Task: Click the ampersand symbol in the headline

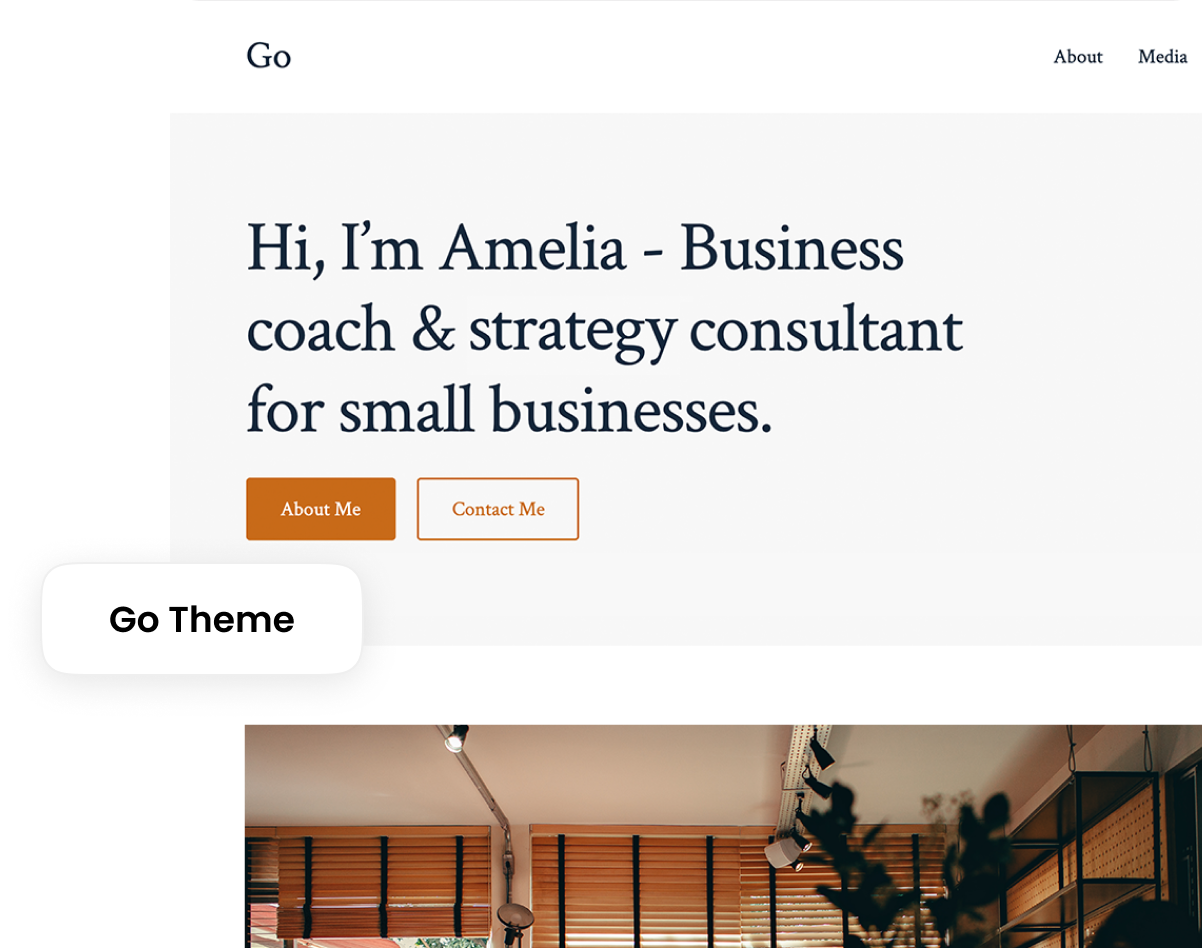Action: pyautogui.click(x=432, y=330)
